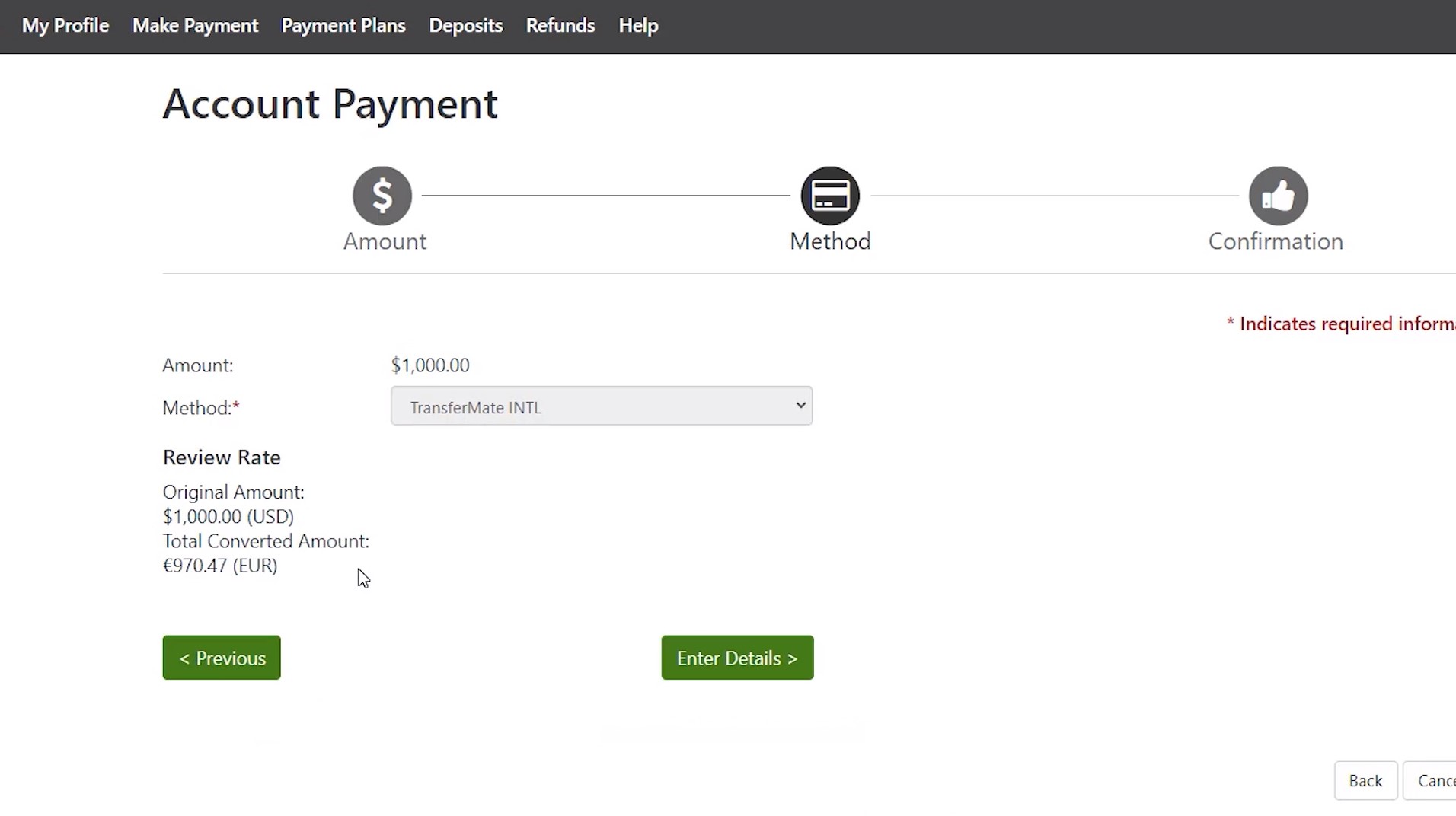Click the Confirmation step label text
This screenshot has width=1456, height=816.
1276,241
